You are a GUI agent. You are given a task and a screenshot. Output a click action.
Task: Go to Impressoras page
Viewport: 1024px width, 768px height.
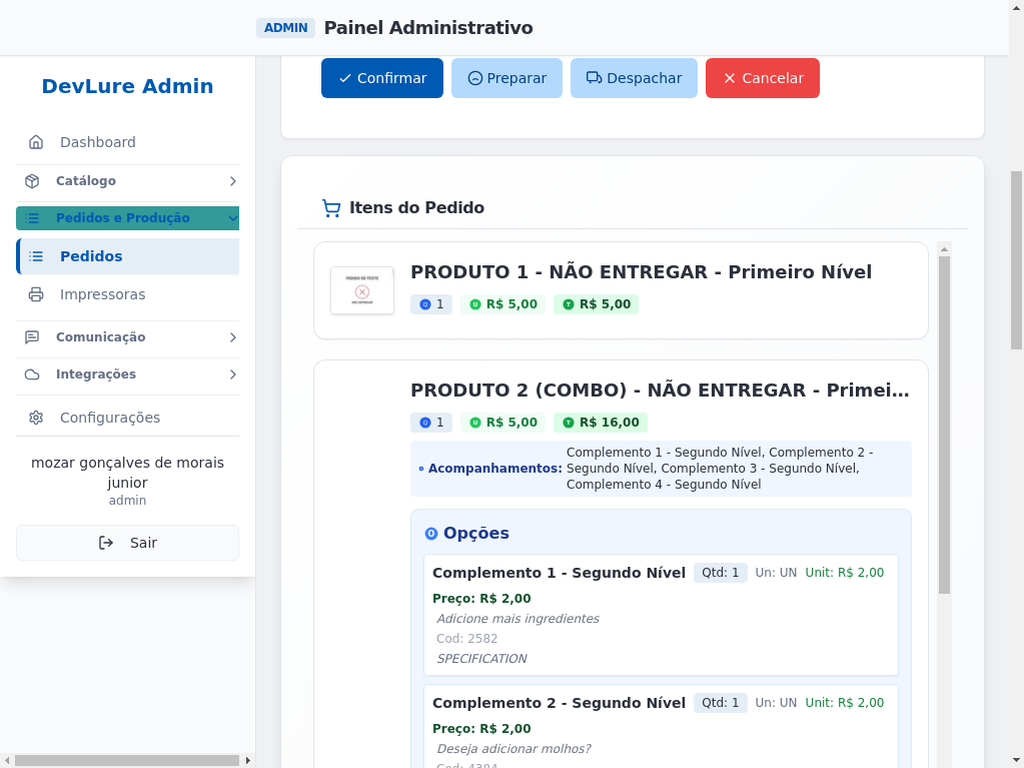pos(102,295)
